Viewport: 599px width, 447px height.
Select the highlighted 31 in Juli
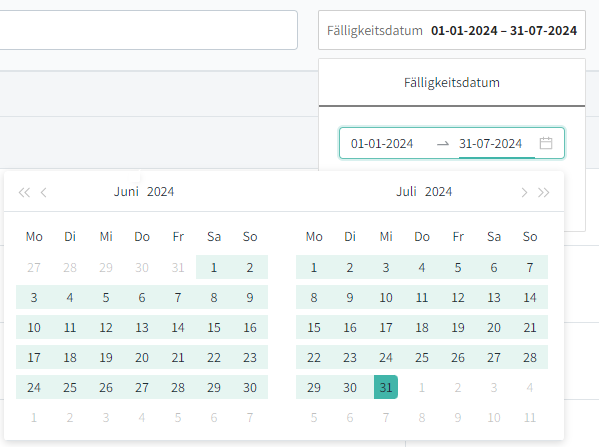coord(386,387)
